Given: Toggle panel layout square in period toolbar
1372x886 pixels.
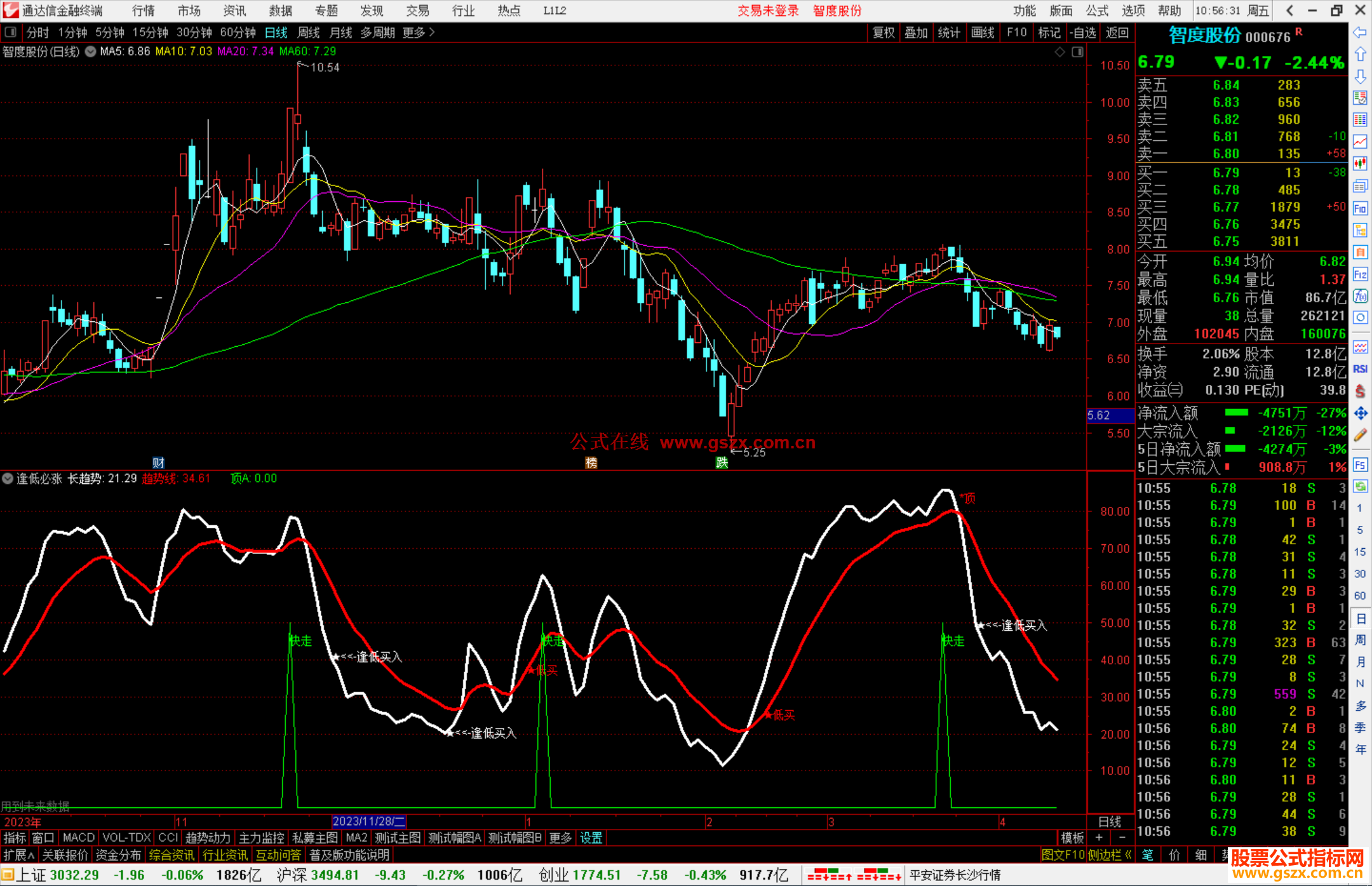Looking at the screenshot, I should click(x=11, y=32).
